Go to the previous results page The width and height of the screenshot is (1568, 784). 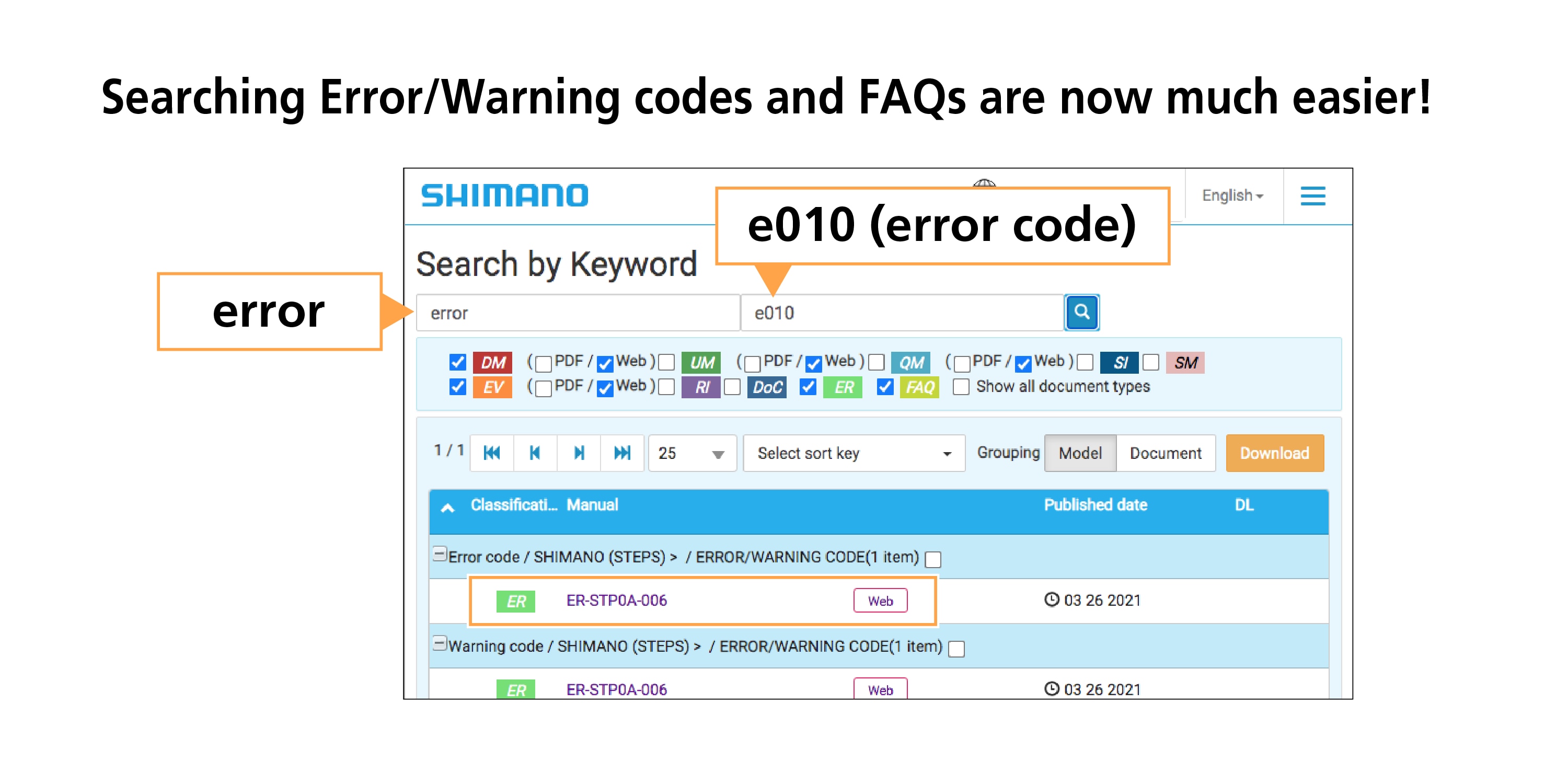click(535, 453)
